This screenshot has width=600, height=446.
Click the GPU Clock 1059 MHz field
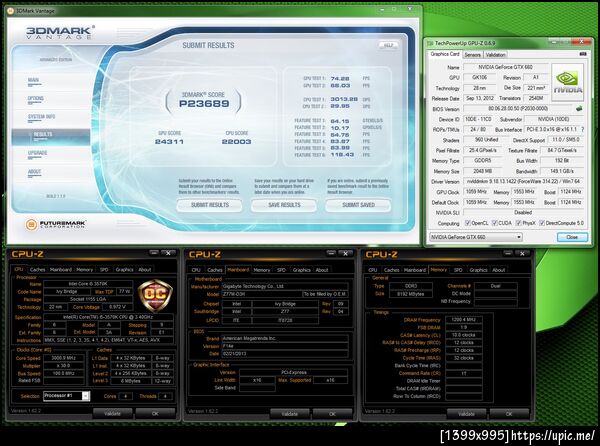pos(476,192)
